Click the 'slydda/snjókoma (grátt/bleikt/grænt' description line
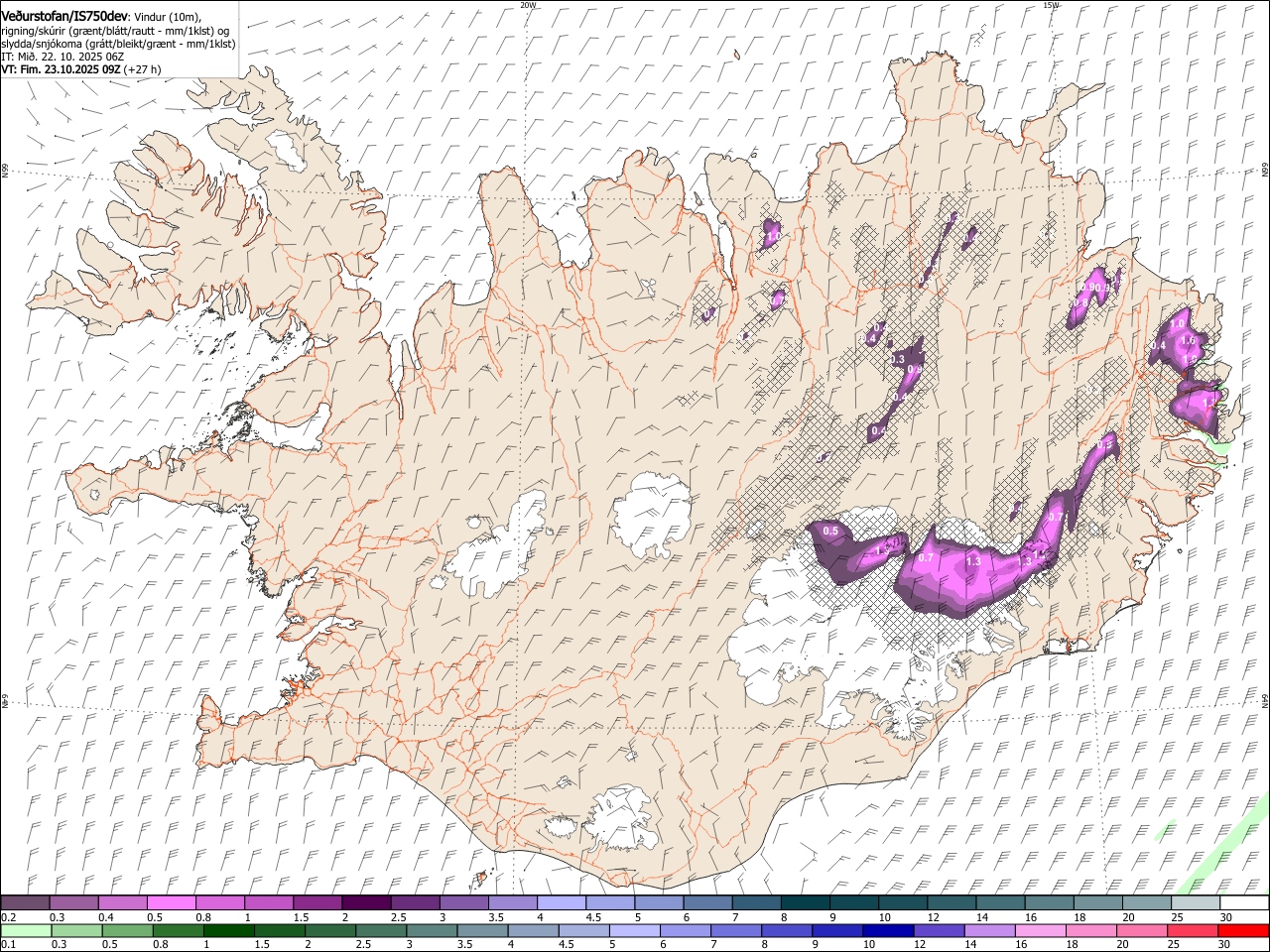 tap(119, 44)
